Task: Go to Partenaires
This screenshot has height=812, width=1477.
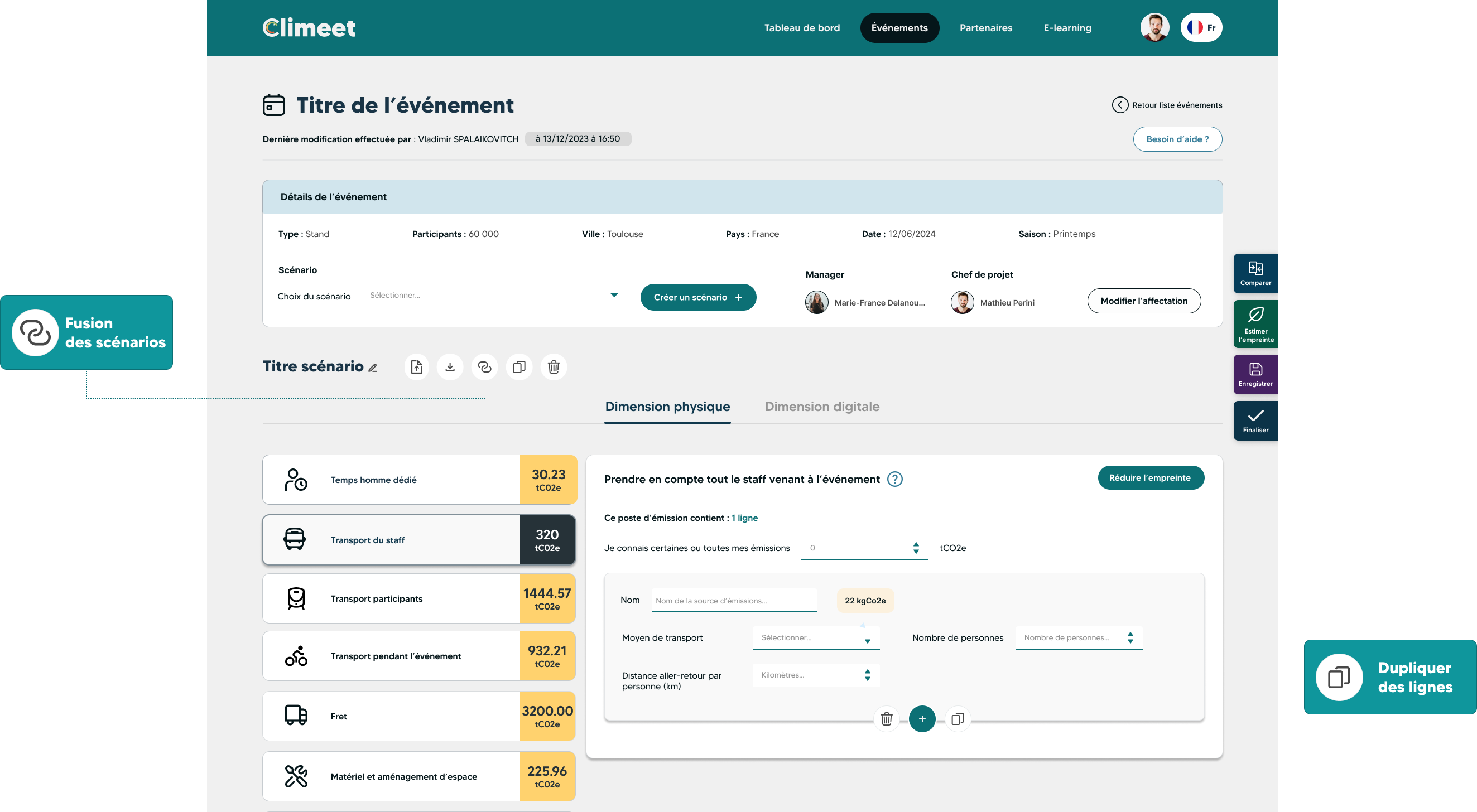Action: [985, 27]
